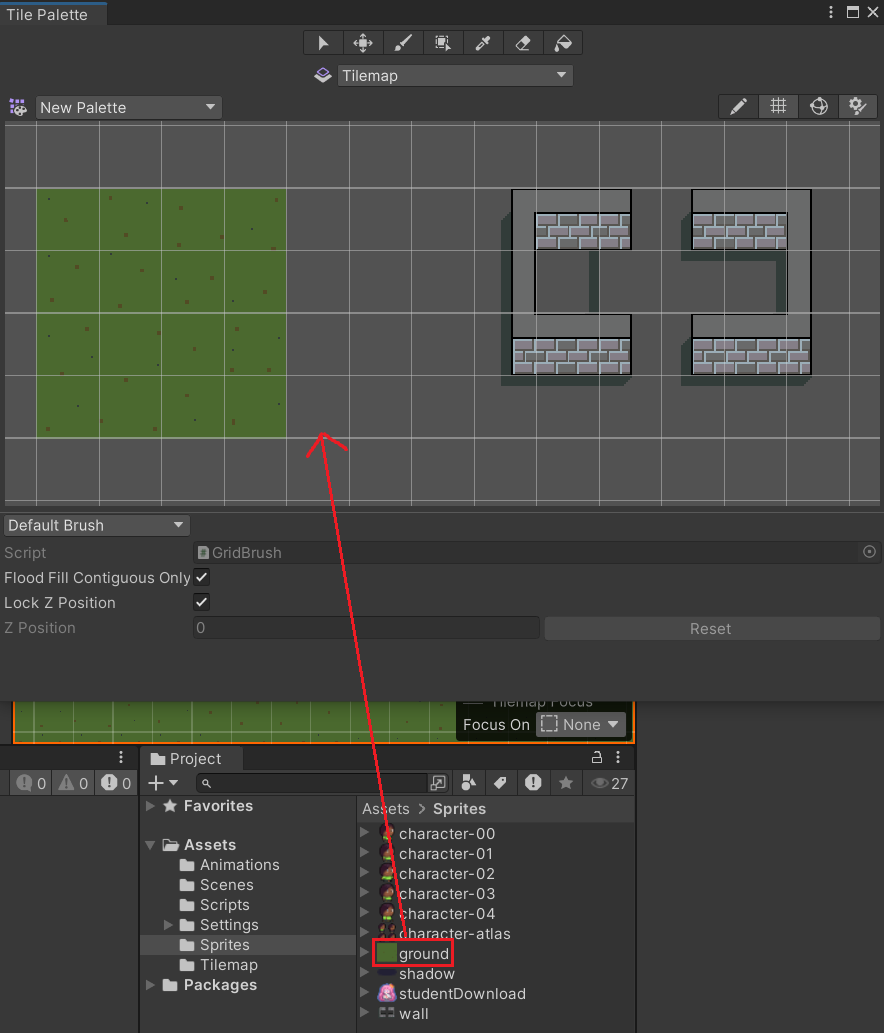Activate the Move selection tool

tap(363, 43)
